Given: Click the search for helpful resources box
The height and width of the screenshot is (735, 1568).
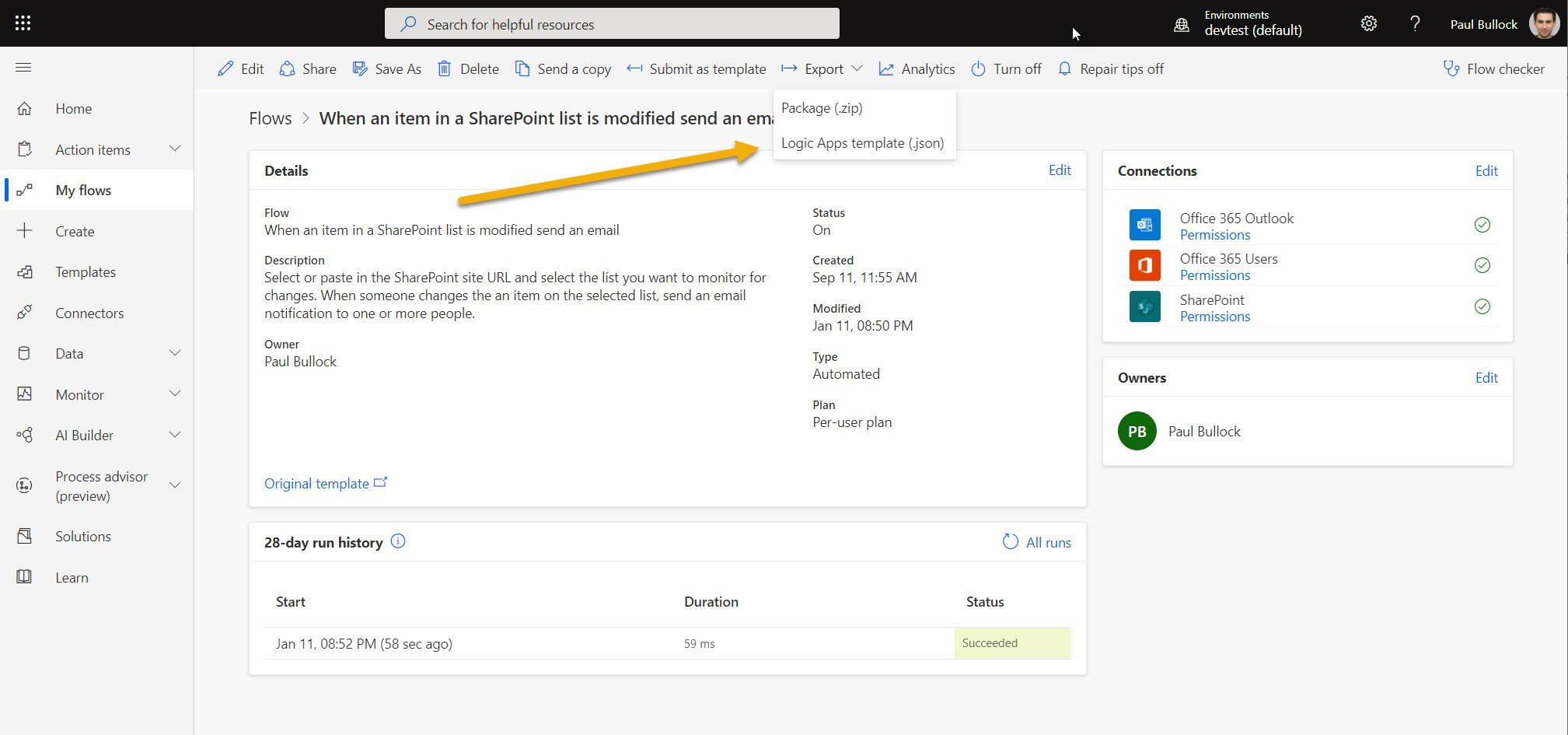Looking at the screenshot, I should 612,24.
